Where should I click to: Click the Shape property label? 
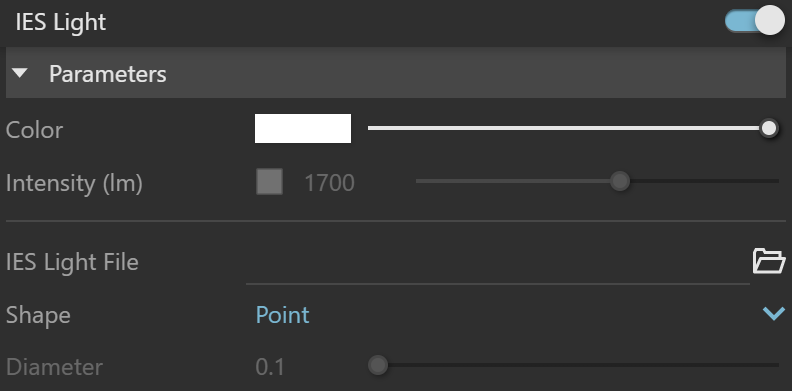tap(38, 315)
